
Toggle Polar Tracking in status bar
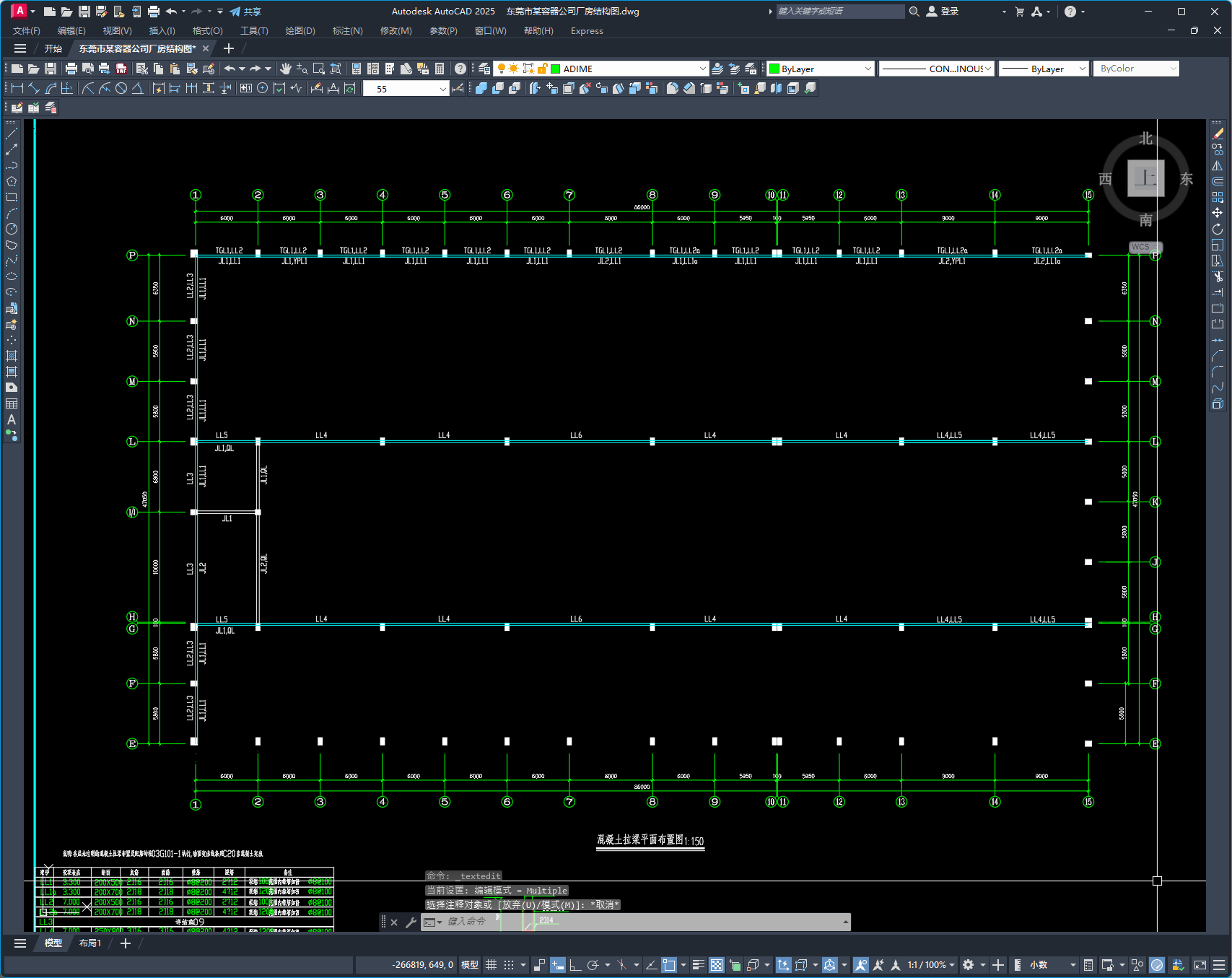click(593, 965)
